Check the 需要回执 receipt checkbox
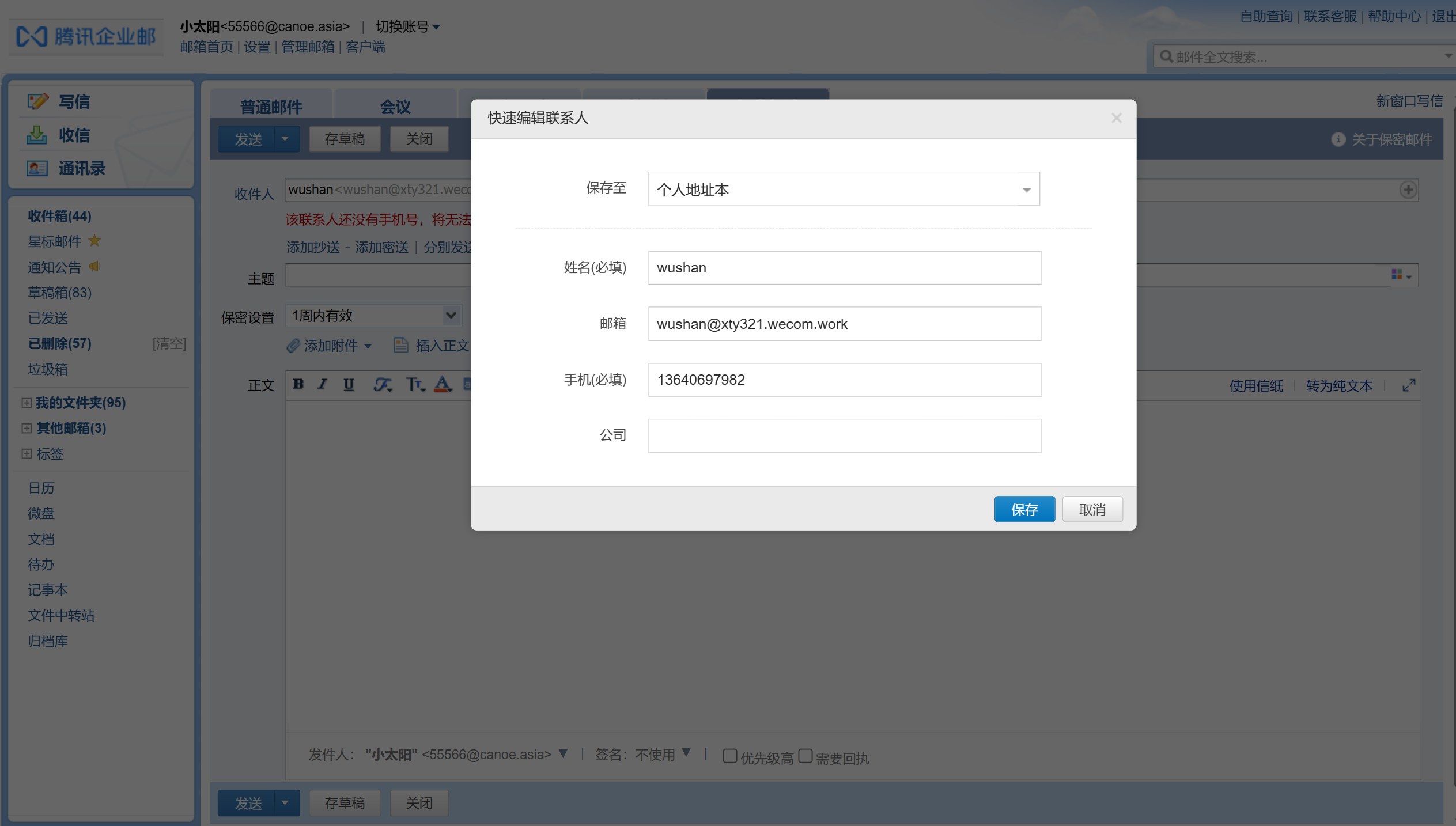 click(805, 756)
